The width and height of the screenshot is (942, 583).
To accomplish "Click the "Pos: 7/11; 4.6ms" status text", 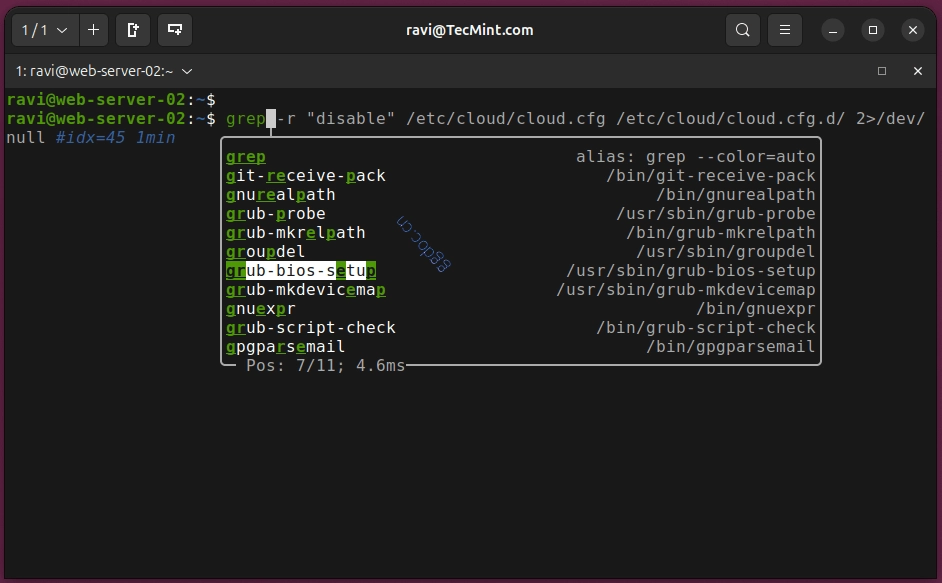I will (326, 365).
